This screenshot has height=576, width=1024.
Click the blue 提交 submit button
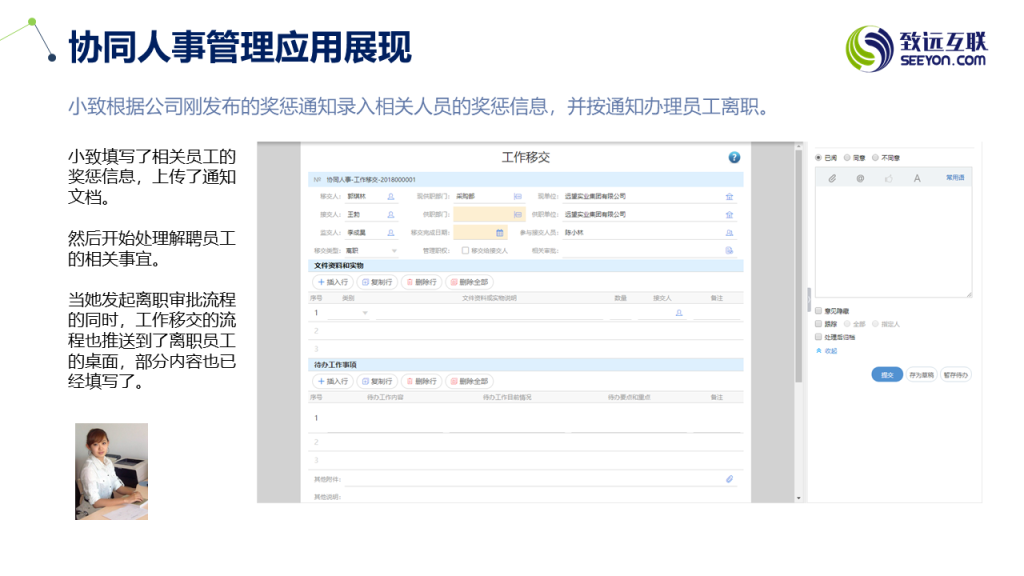(x=886, y=375)
